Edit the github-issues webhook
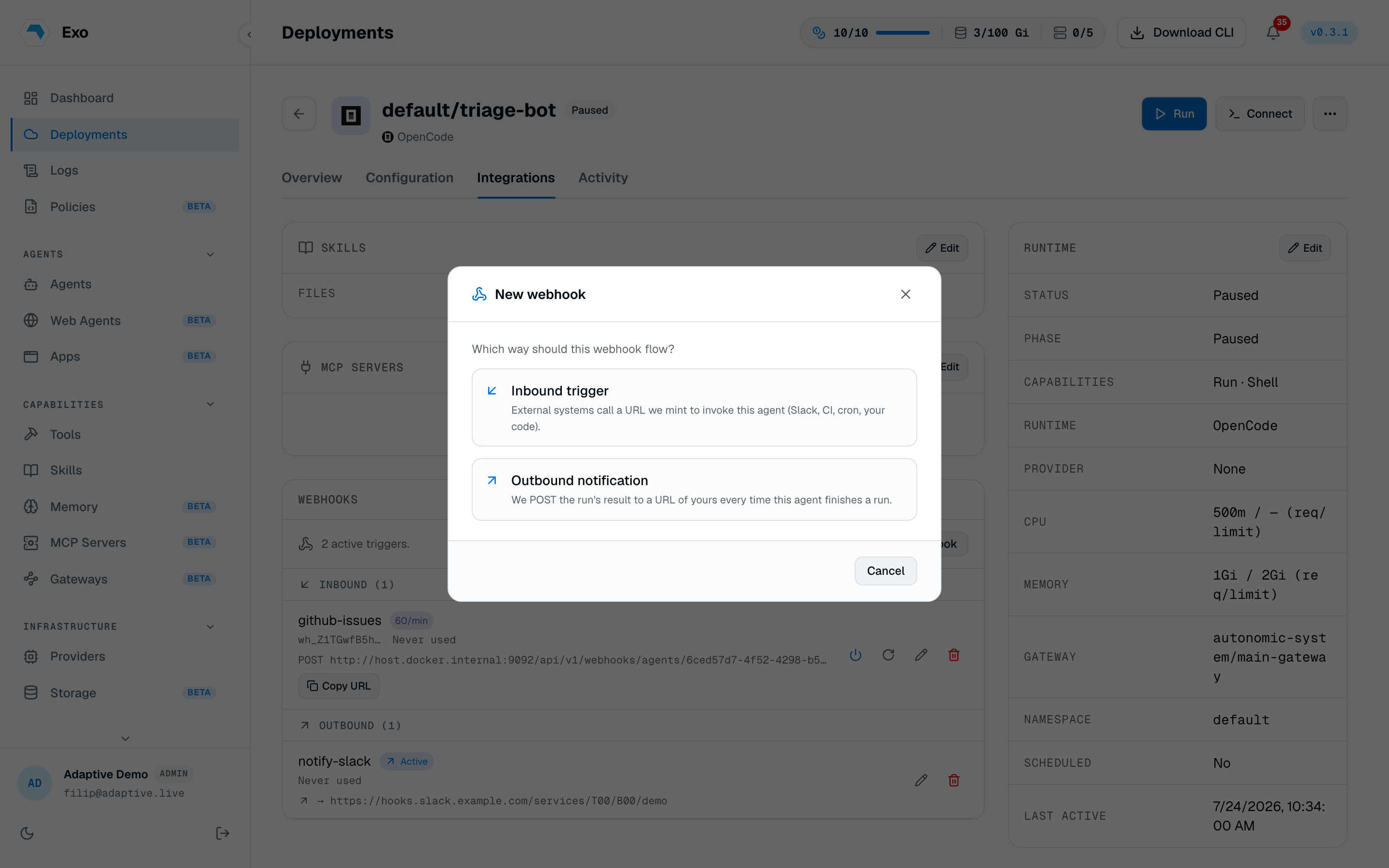The height and width of the screenshot is (868, 1389). coord(921,654)
